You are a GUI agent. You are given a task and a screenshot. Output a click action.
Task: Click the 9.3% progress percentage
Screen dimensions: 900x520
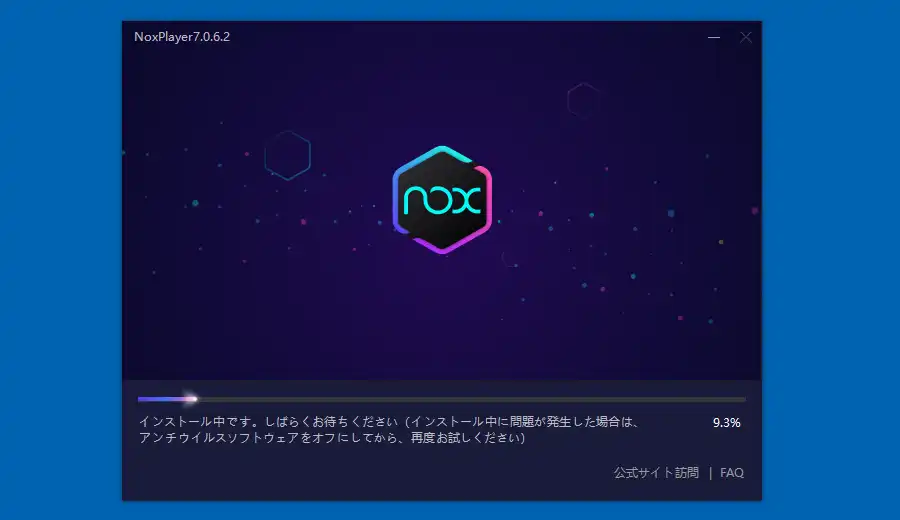726,423
